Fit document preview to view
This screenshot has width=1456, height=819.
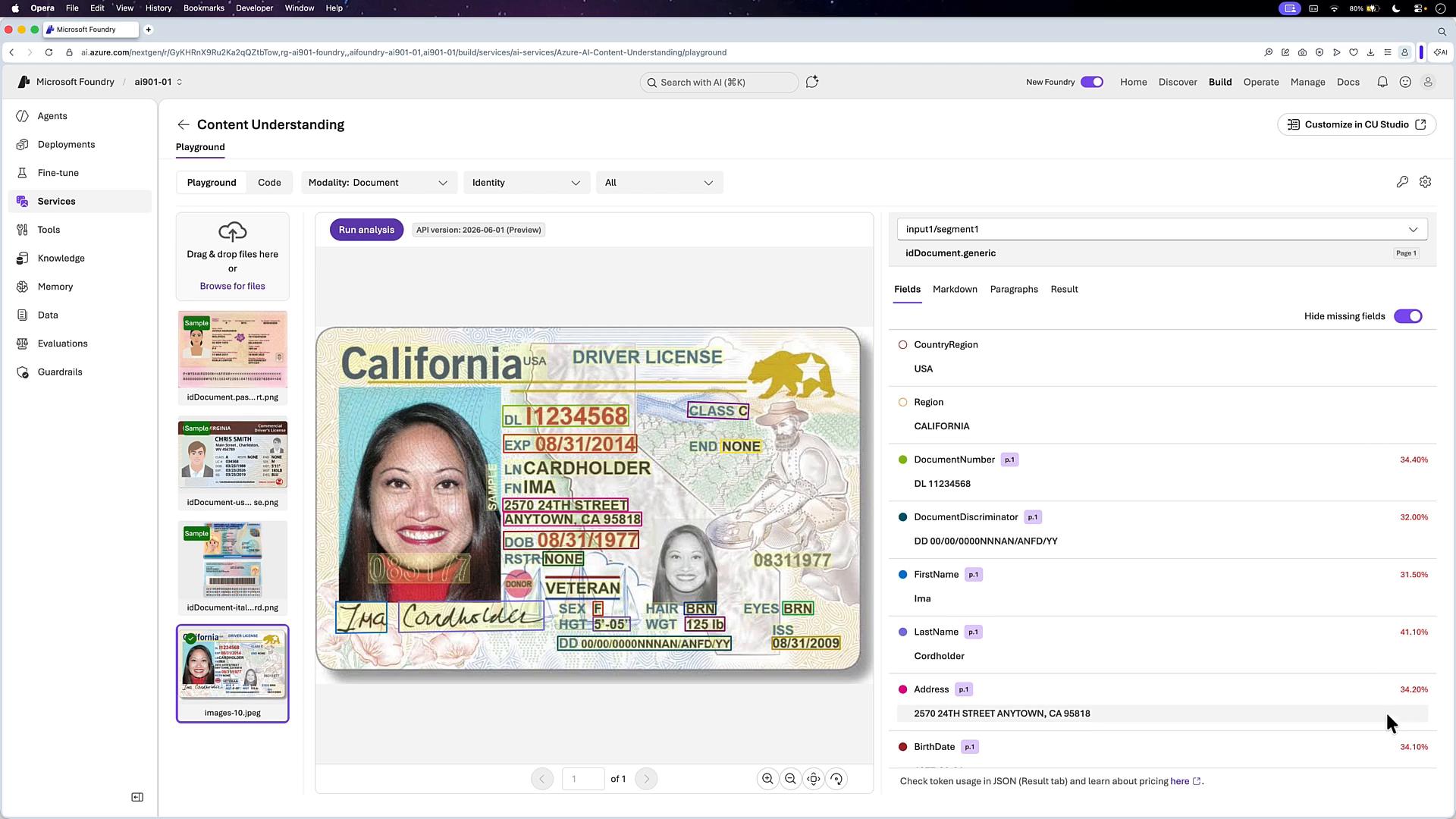[814, 779]
